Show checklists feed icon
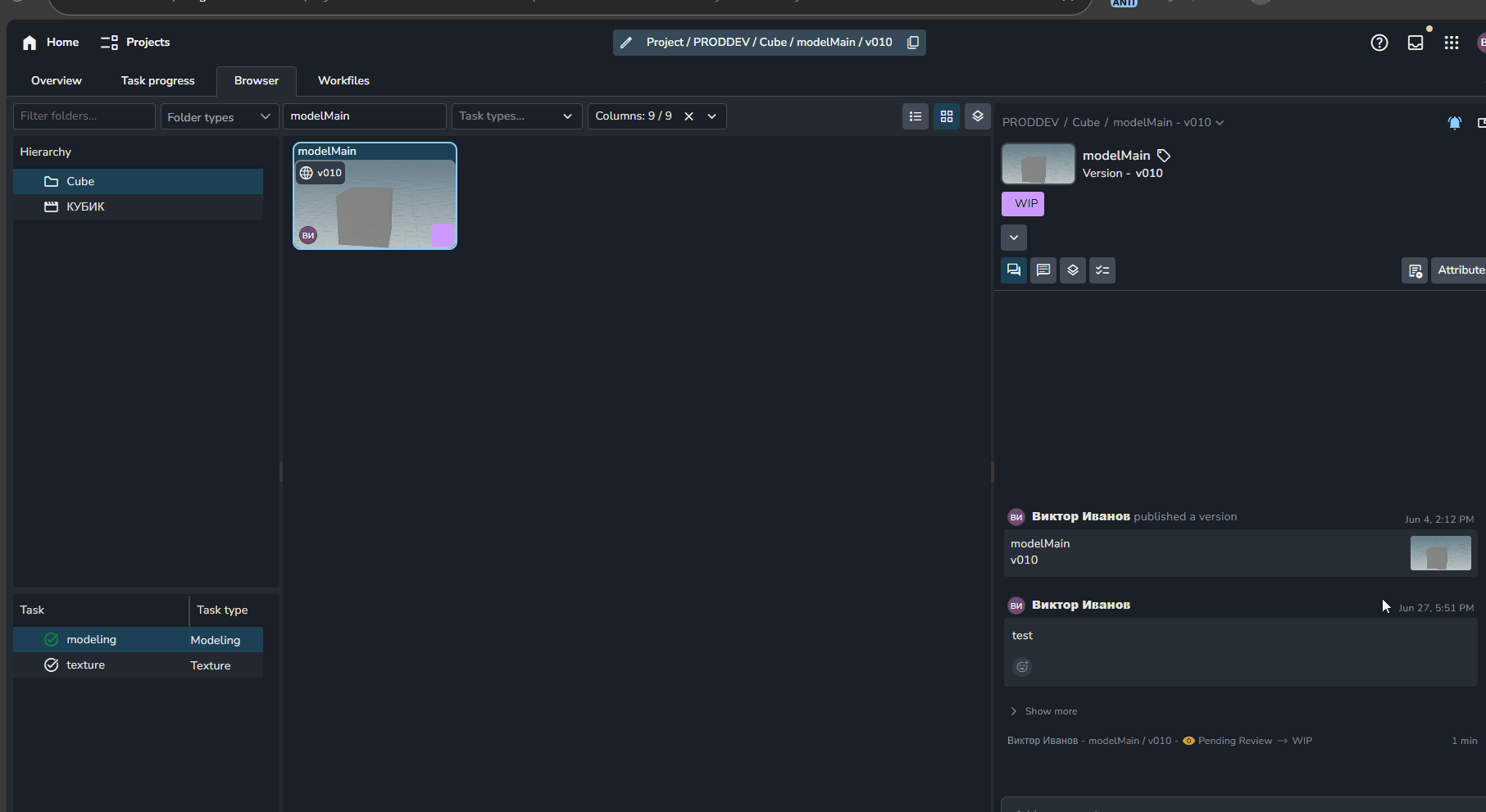1486x812 pixels. tap(1102, 270)
